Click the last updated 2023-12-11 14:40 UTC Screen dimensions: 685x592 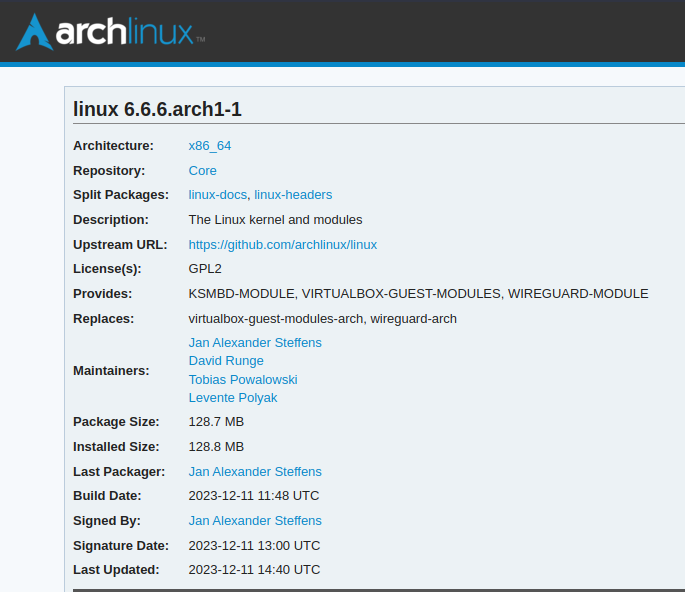point(254,569)
